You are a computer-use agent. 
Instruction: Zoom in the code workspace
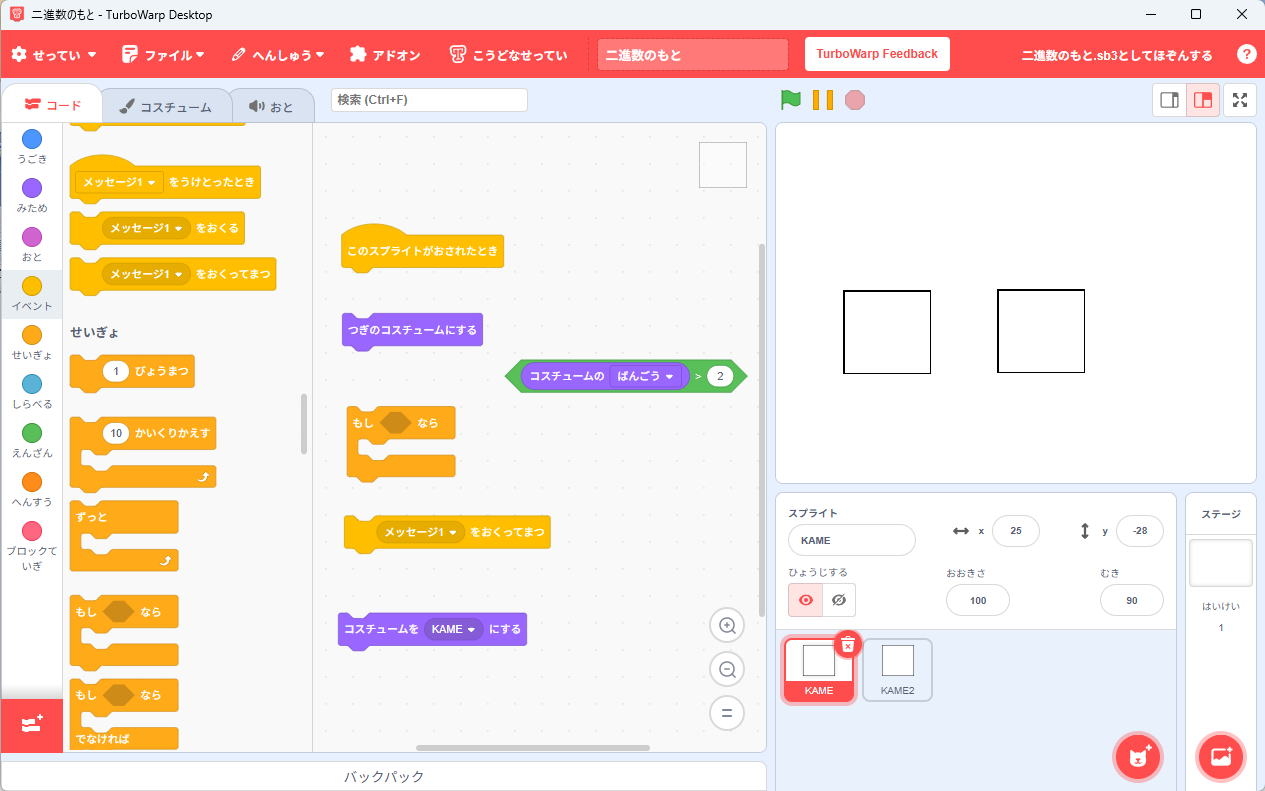click(x=727, y=626)
